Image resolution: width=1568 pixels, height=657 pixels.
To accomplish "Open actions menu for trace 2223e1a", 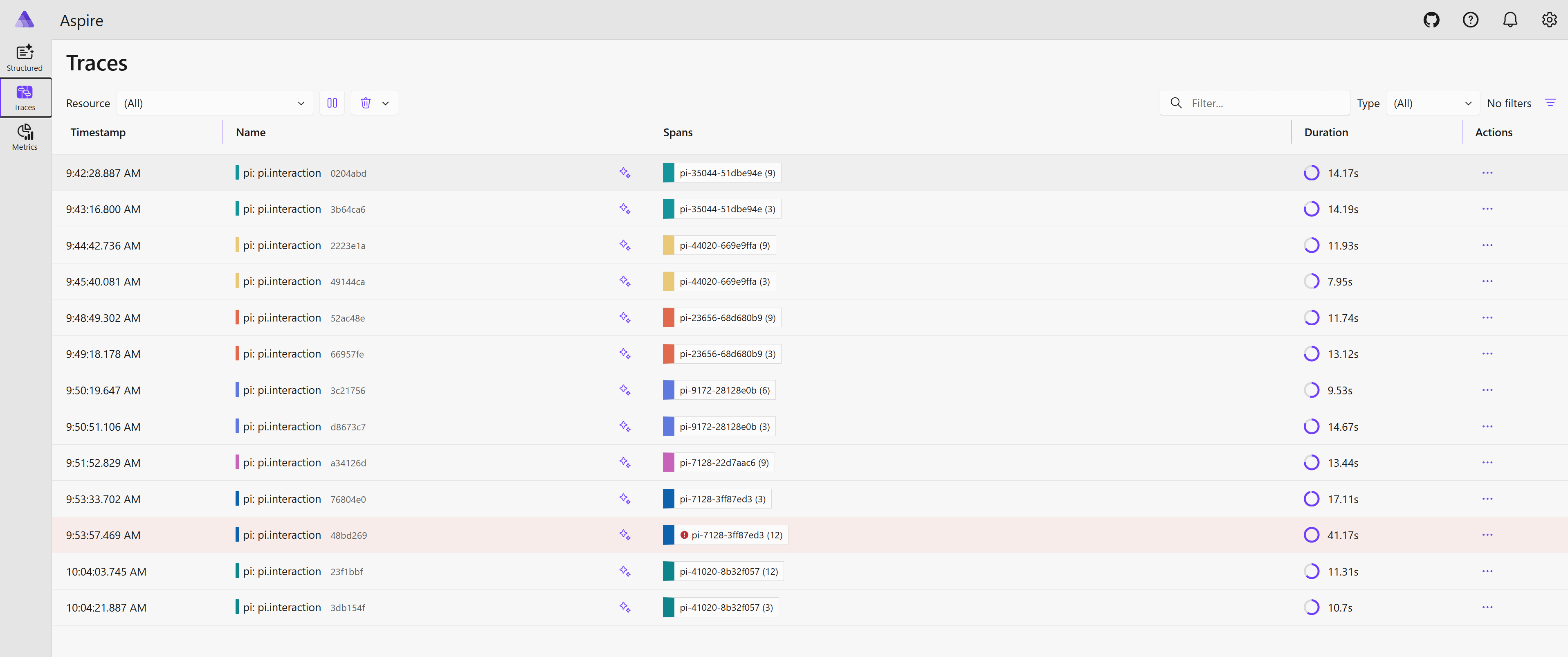I will click(1487, 245).
